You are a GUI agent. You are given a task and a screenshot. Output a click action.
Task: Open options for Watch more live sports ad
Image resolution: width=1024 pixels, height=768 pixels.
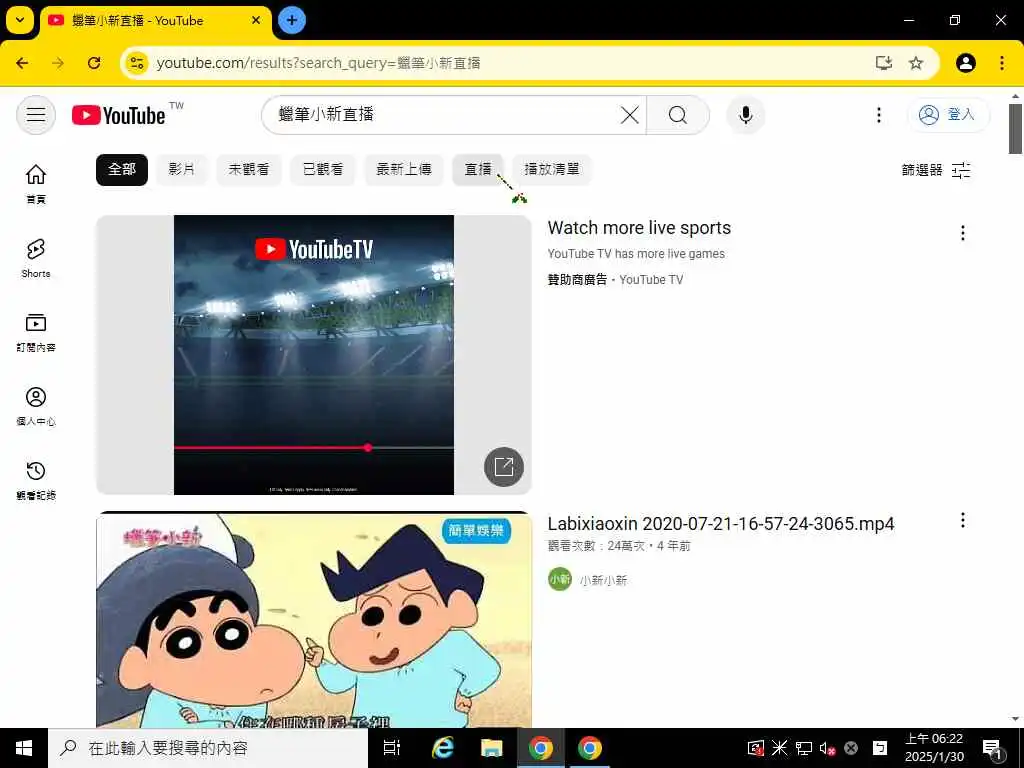pyautogui.click(x=963, y=233)
